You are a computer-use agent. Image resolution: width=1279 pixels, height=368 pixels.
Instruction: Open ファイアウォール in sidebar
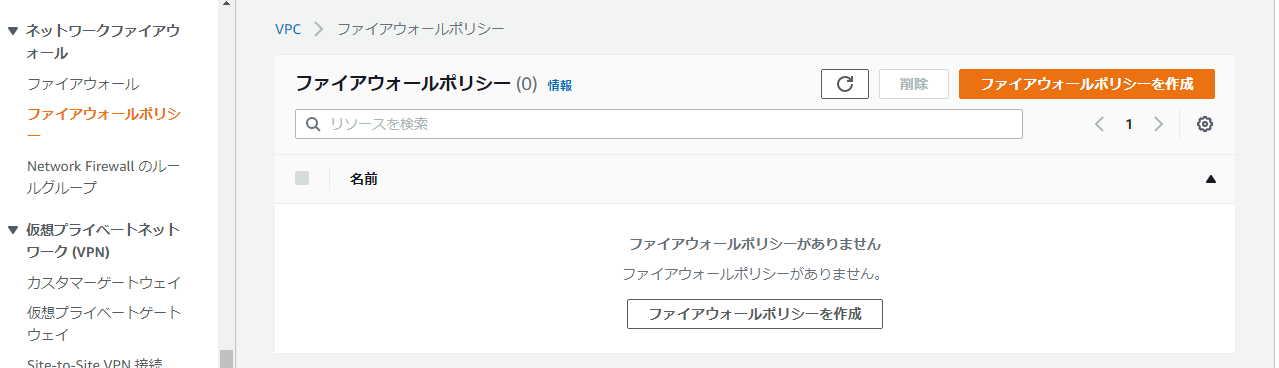[x=83, y=84]
